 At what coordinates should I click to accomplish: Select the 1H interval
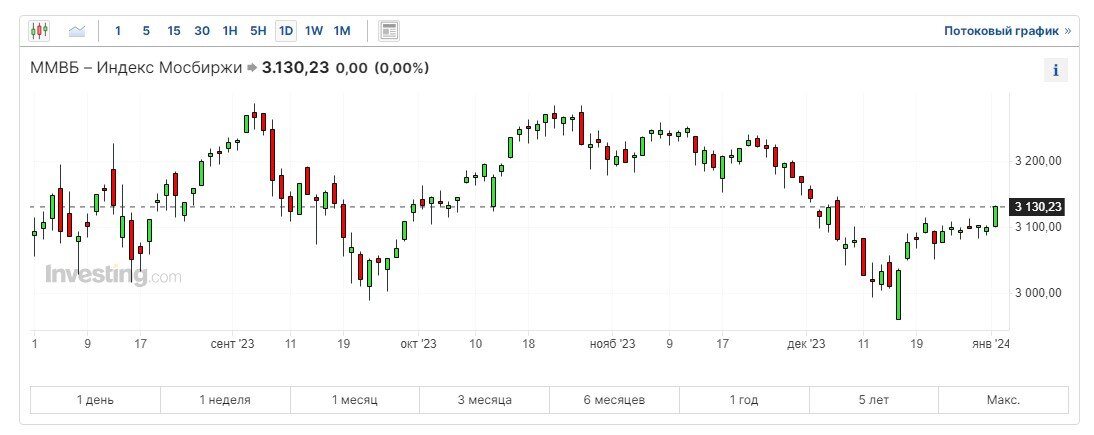pos(230,31)
